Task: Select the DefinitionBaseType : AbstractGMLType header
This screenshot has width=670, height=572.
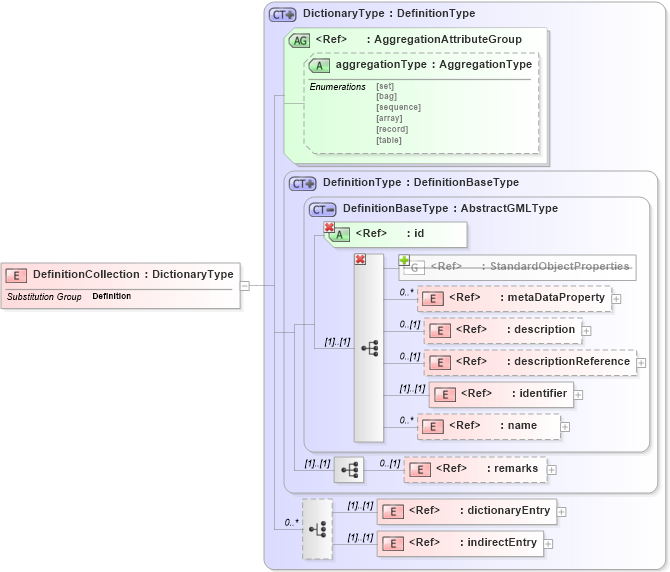Action: point(450,208)
